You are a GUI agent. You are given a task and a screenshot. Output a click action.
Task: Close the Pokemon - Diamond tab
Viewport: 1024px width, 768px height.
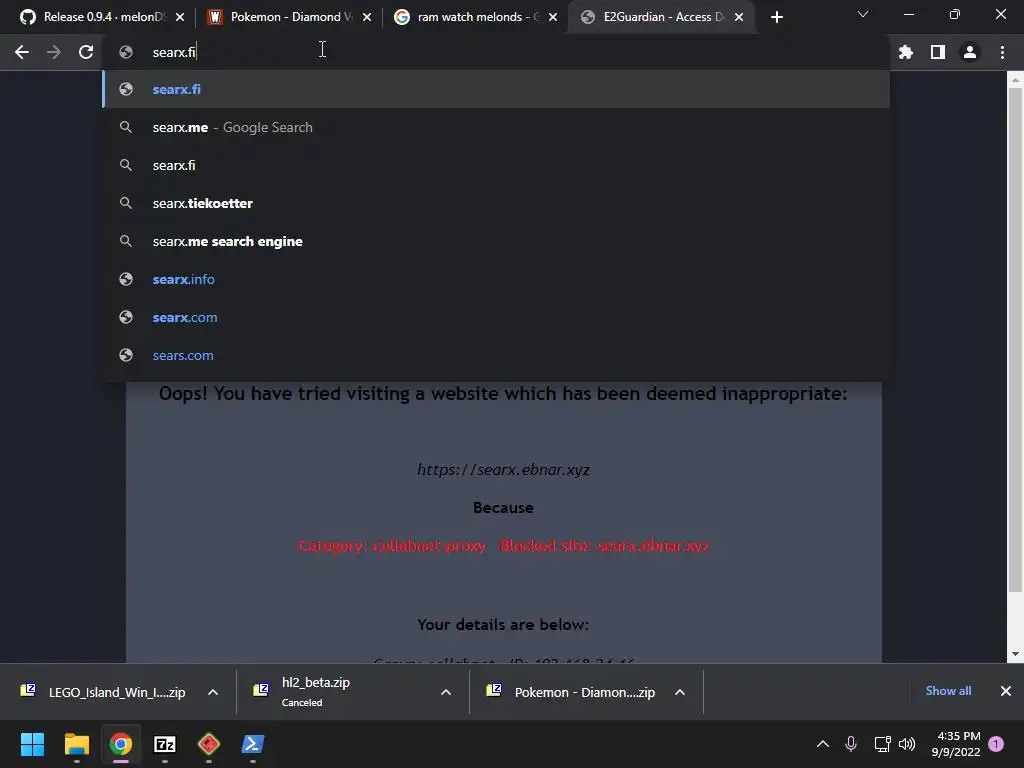point(367,18)
